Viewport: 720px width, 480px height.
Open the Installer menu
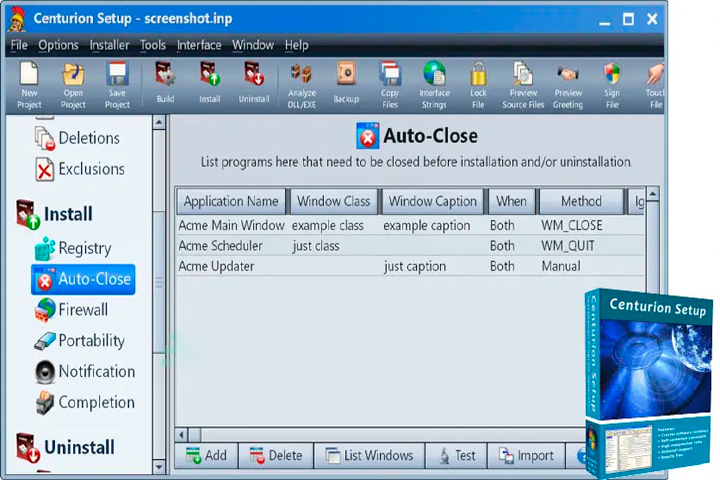[109, 45]
